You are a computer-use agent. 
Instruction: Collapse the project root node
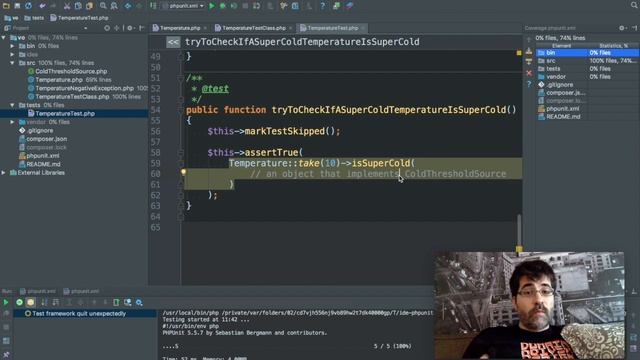point(4,38)
